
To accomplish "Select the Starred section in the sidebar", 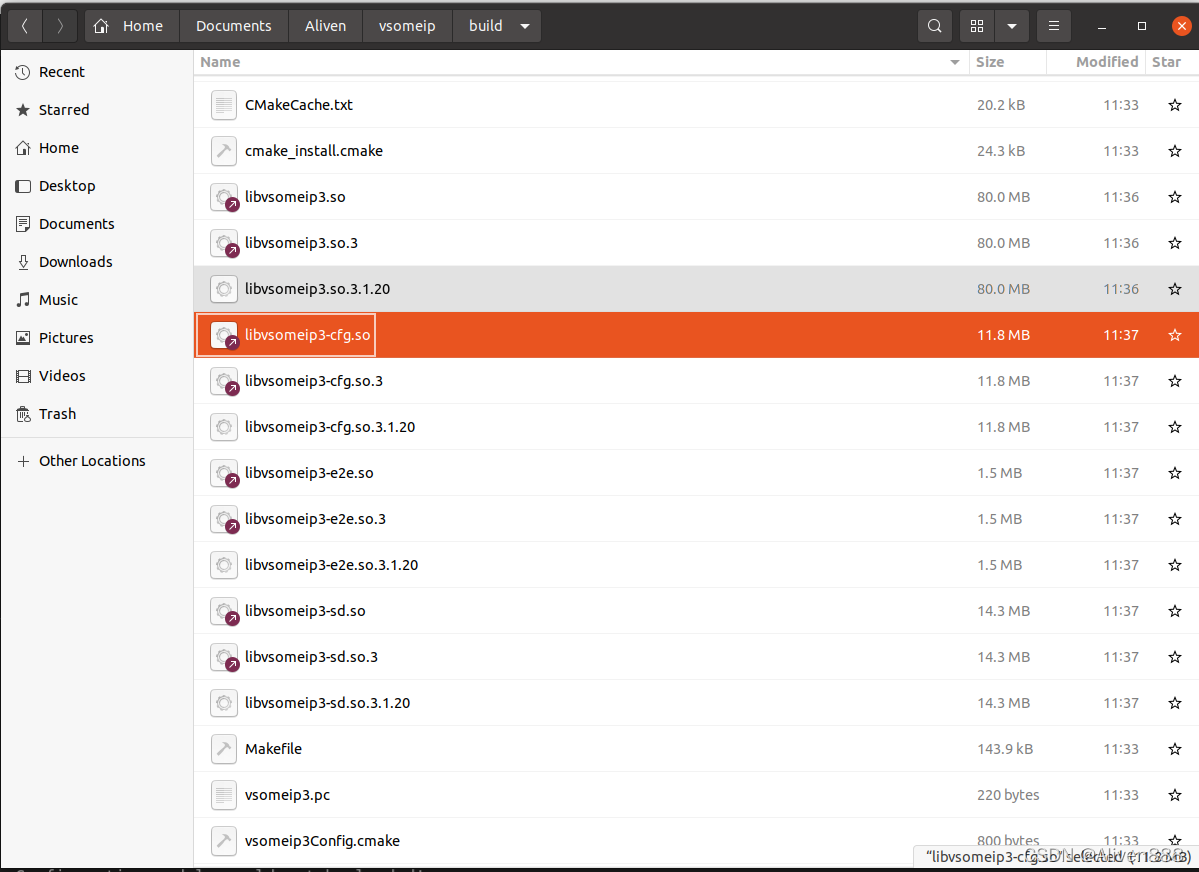I will click(x=62, y=109).
